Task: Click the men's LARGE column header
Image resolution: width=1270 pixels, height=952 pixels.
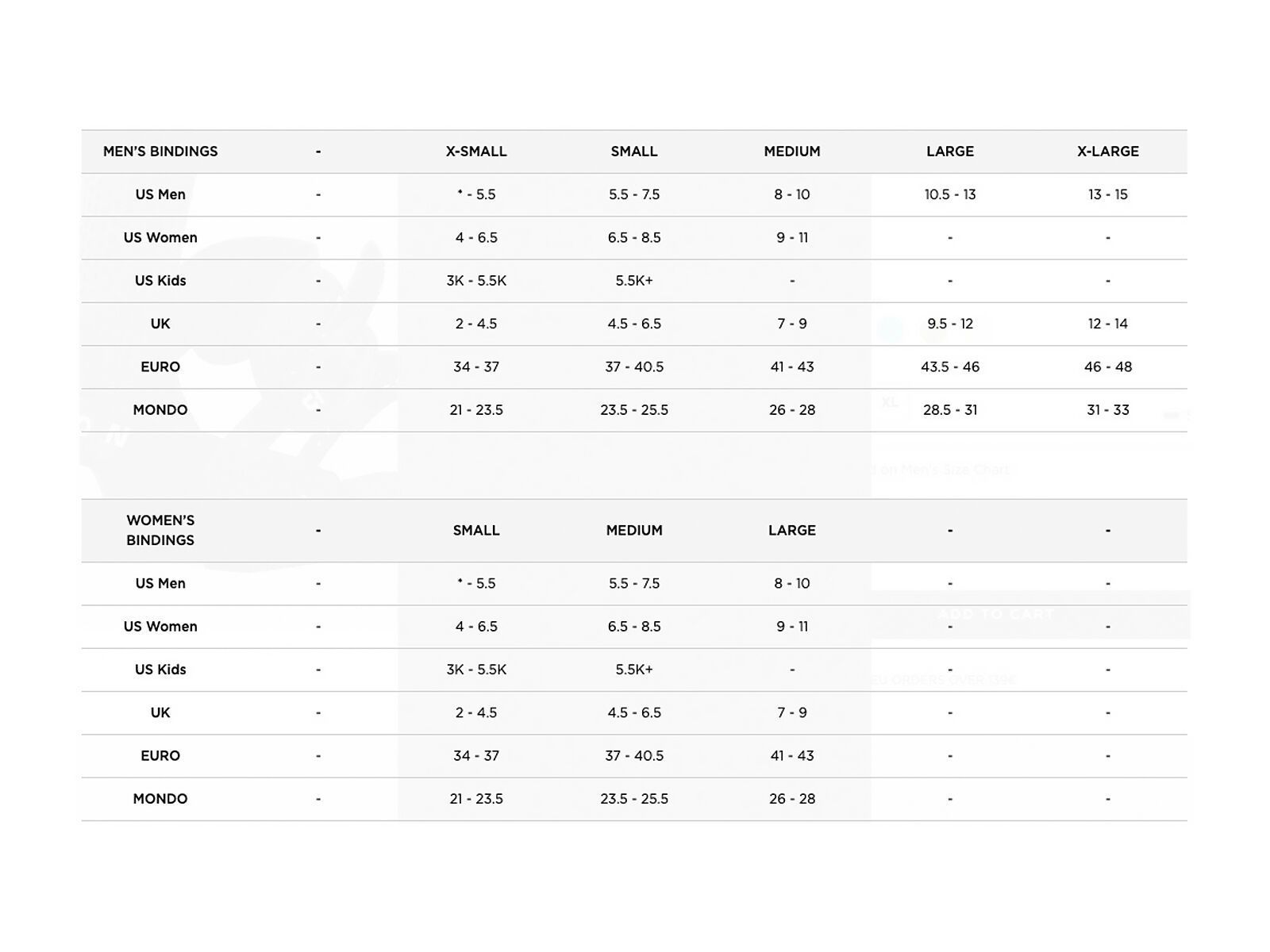Action: pyautogui.click(x=949, y=152)
